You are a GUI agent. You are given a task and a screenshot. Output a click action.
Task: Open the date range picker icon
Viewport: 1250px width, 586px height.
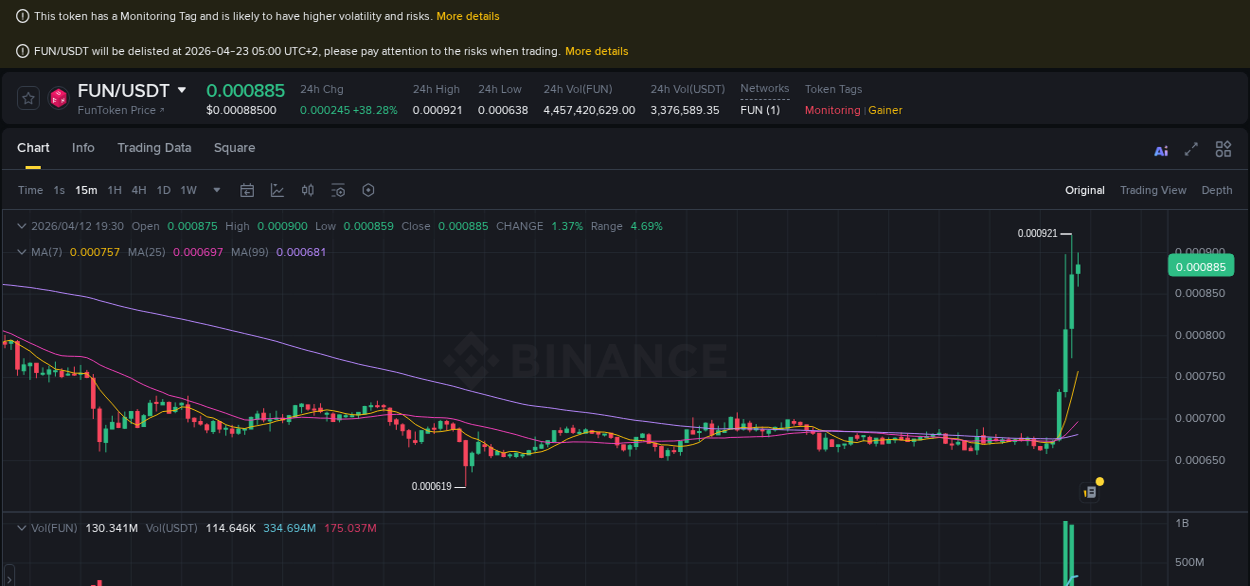(247, 190)
